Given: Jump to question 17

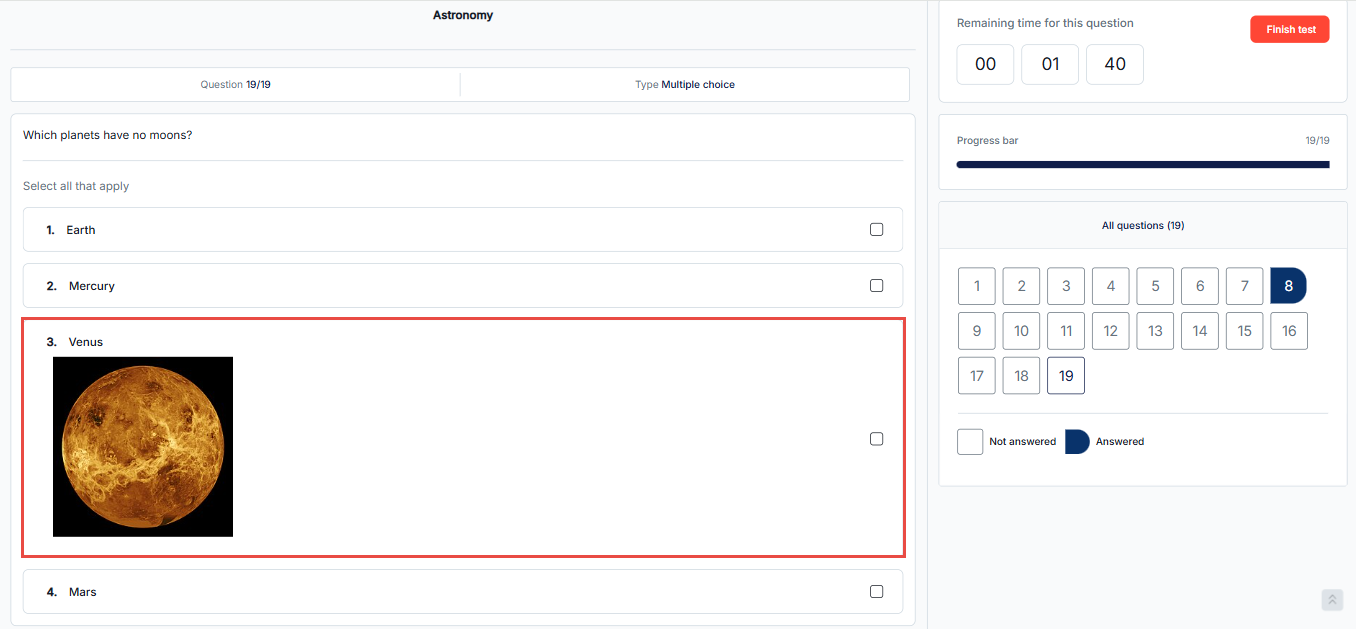Looking at the screenshot, I should (977, 376).
